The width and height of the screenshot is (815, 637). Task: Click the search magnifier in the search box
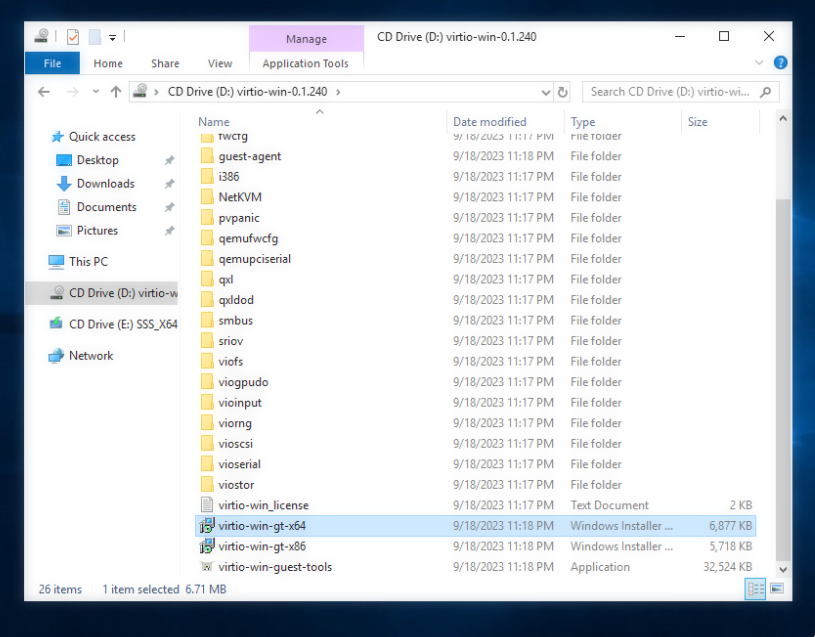point(764,91)
